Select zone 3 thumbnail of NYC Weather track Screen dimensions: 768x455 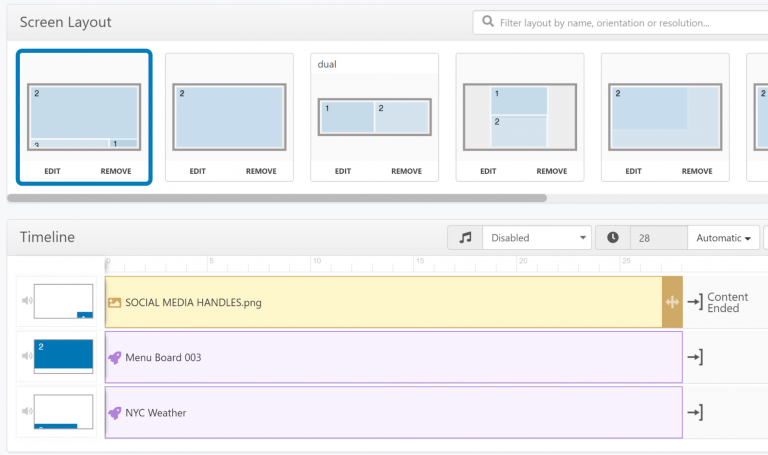[63, 412]
